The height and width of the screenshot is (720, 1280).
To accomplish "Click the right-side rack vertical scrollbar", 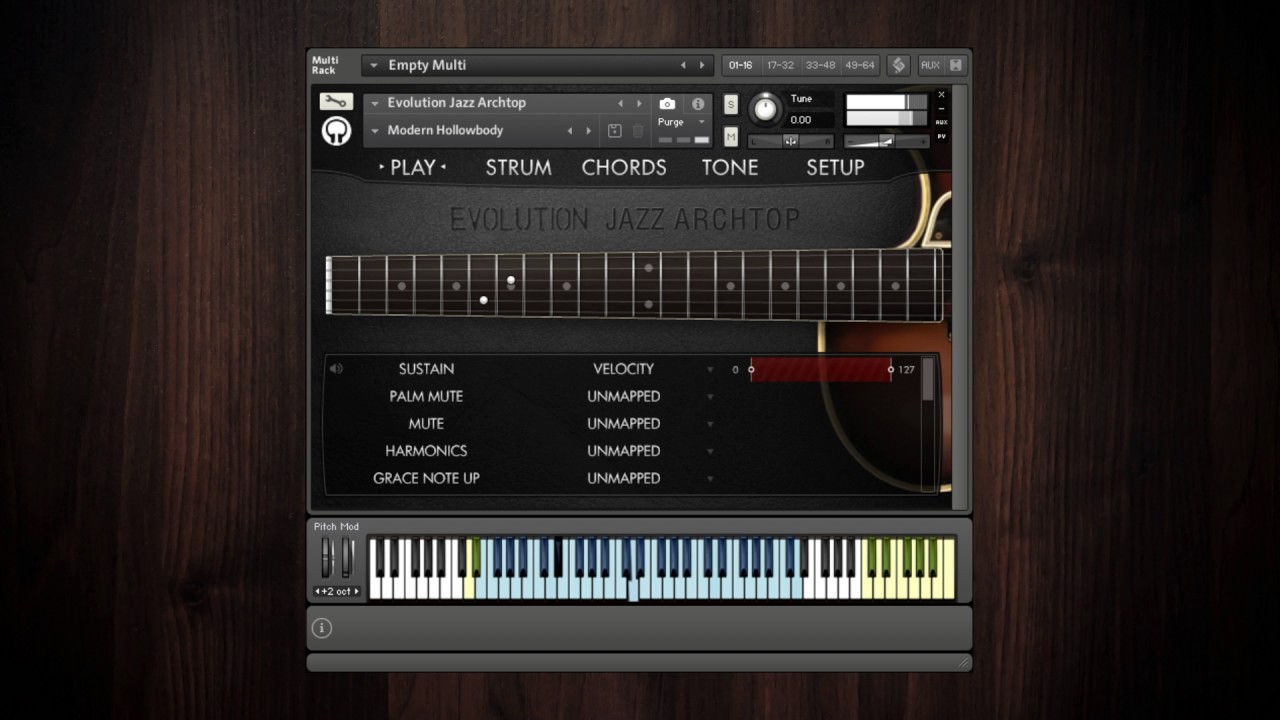I will coord(960,297).
